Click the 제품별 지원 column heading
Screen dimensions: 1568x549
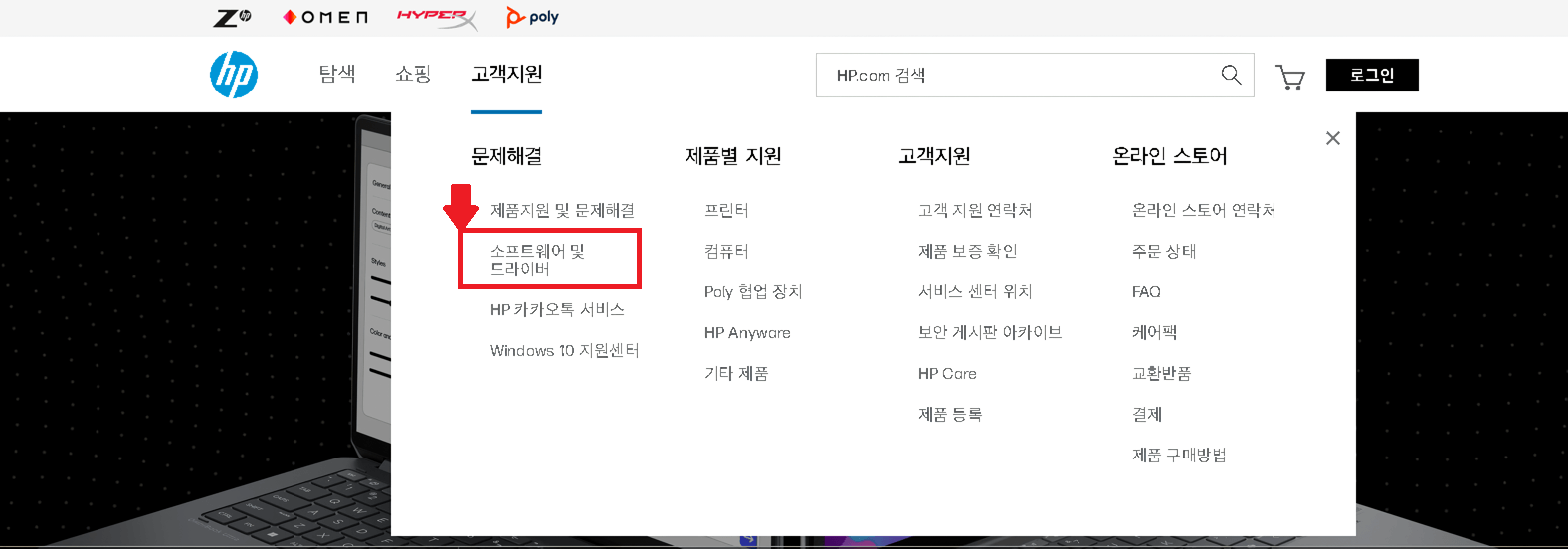(733, 156)
